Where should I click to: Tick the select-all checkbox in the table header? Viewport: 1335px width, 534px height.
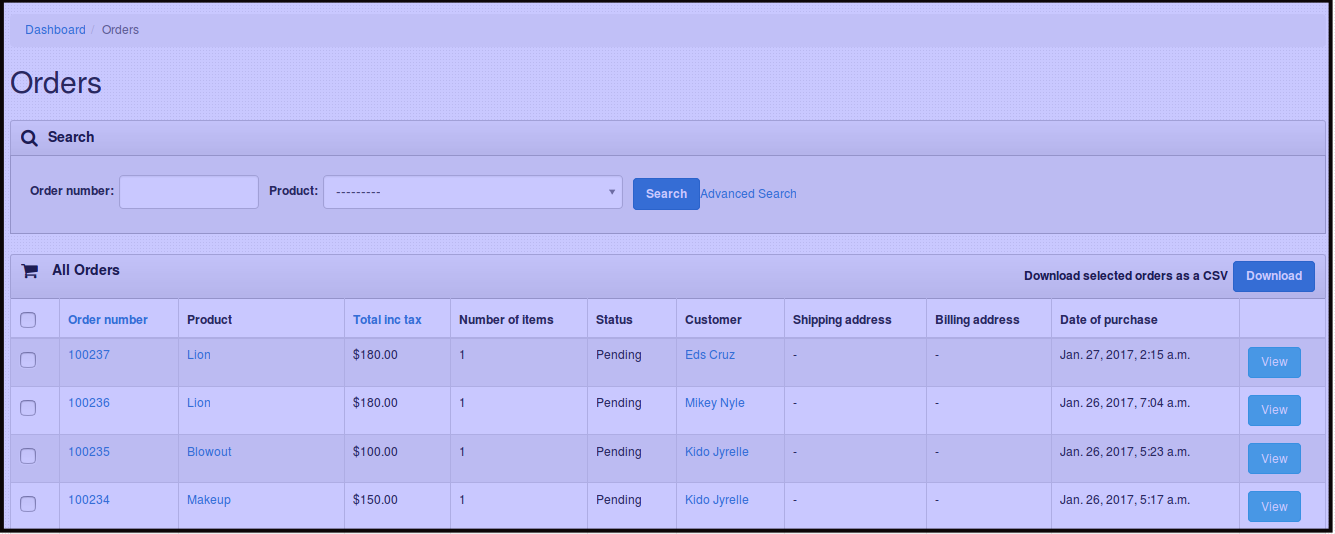tap(28, 320)
